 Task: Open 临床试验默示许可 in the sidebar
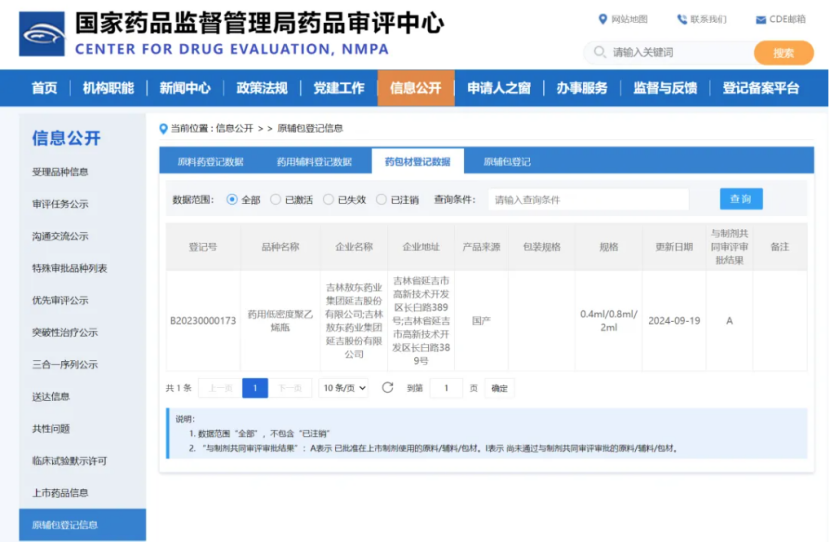69,461
